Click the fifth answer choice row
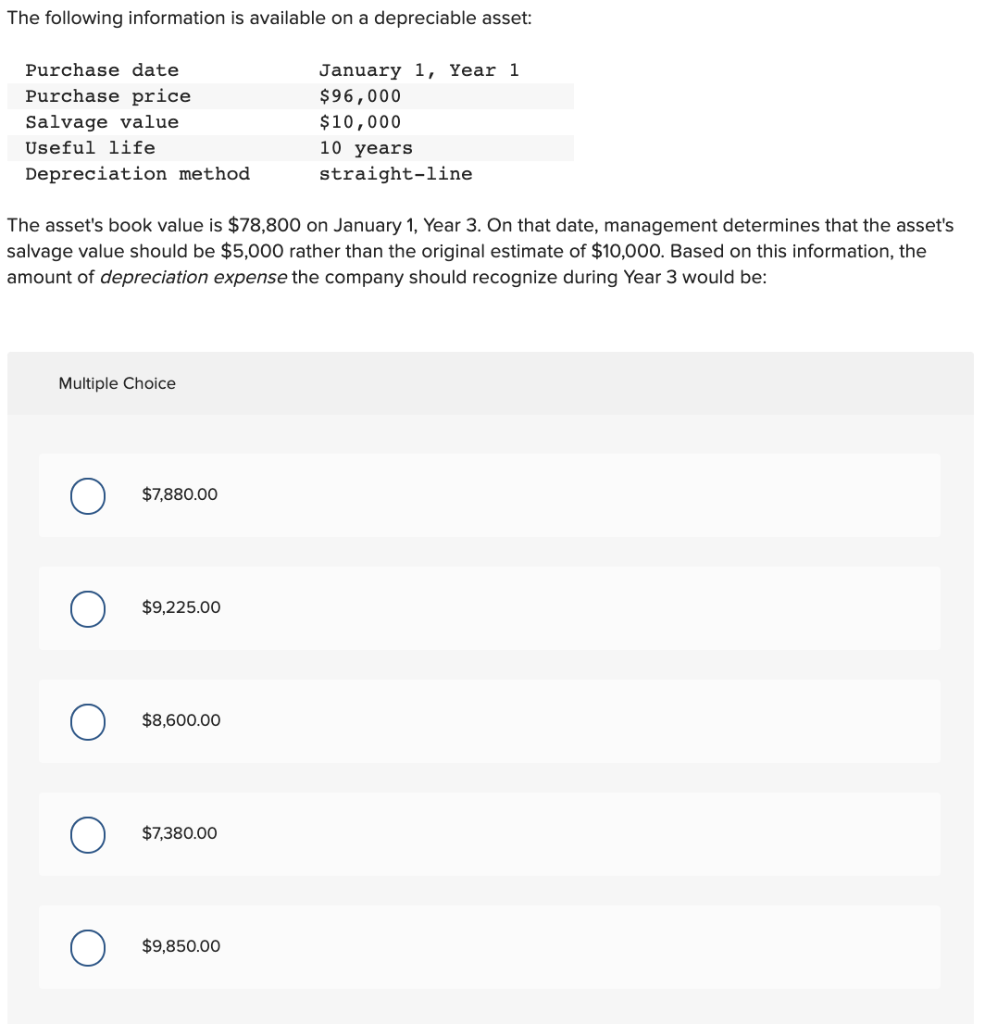Image resolution: width=985 pixels, height=1024 pixels. pyautogui.click(x=490, y=947)
